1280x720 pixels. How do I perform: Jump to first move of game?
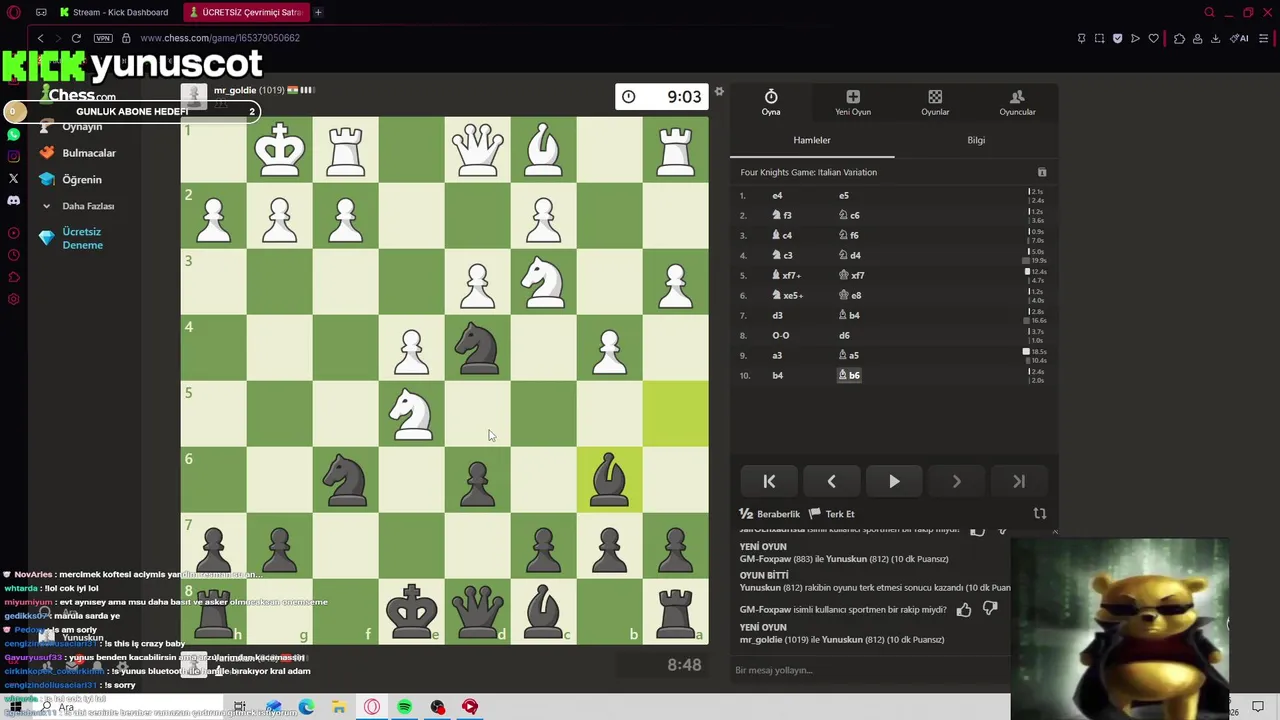click(769, 481)
